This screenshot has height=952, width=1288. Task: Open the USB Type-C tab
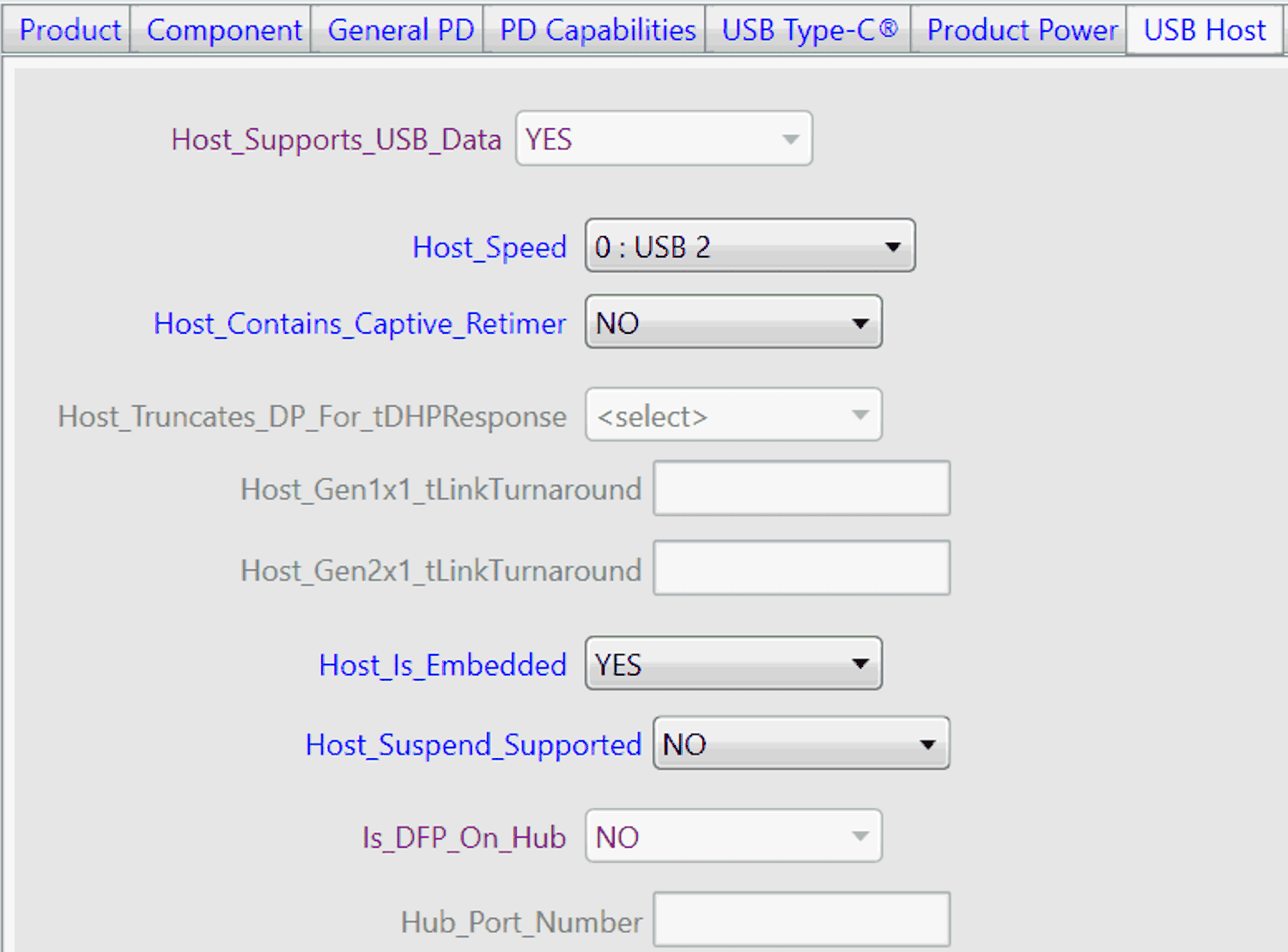(x=806, y=29)
